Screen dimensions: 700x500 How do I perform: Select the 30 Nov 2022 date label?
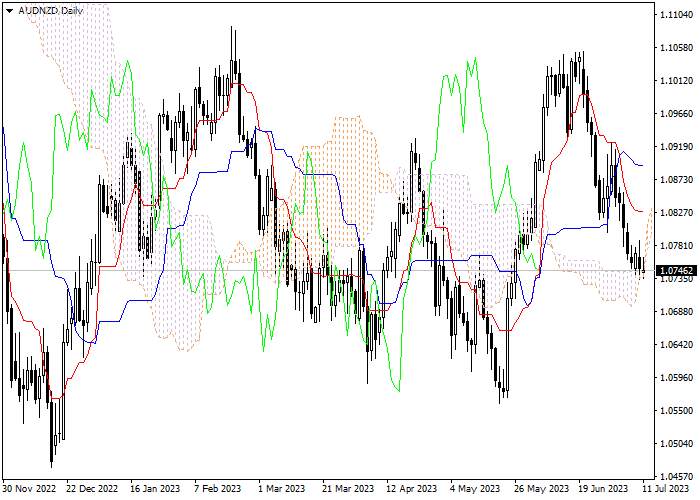[x=30, y=488]
